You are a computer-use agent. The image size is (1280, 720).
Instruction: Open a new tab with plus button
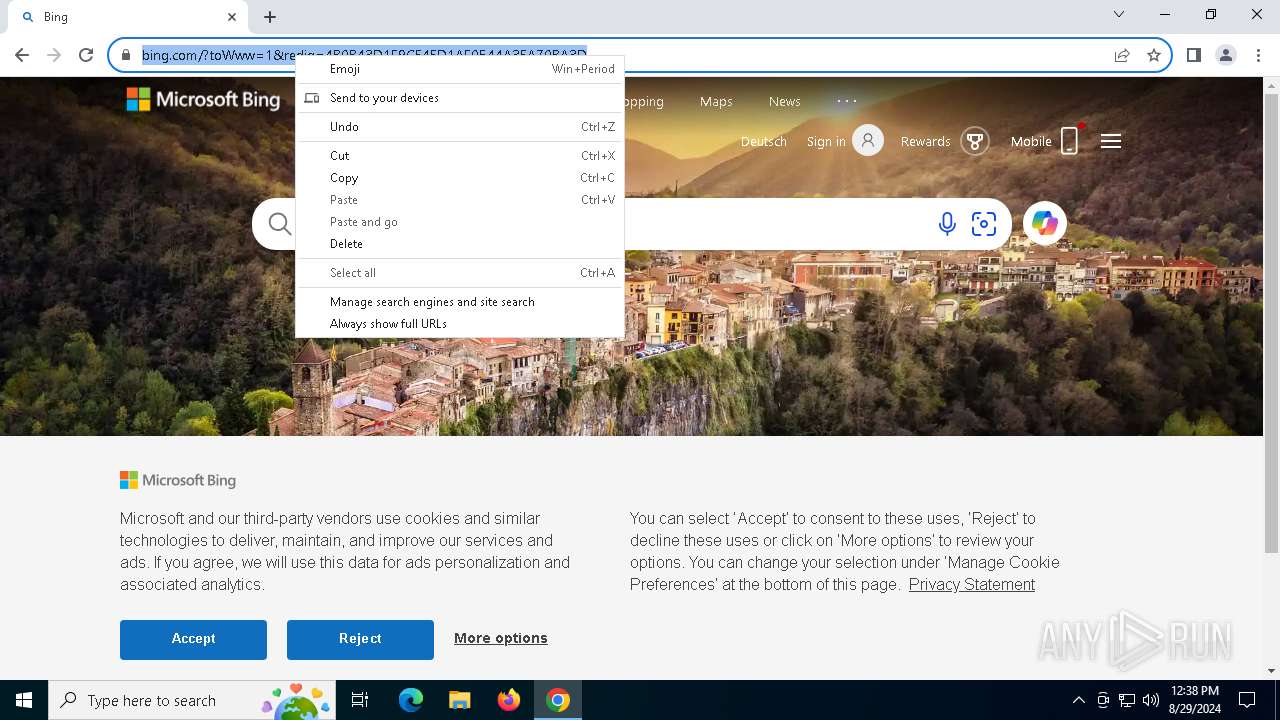point(270,17)
